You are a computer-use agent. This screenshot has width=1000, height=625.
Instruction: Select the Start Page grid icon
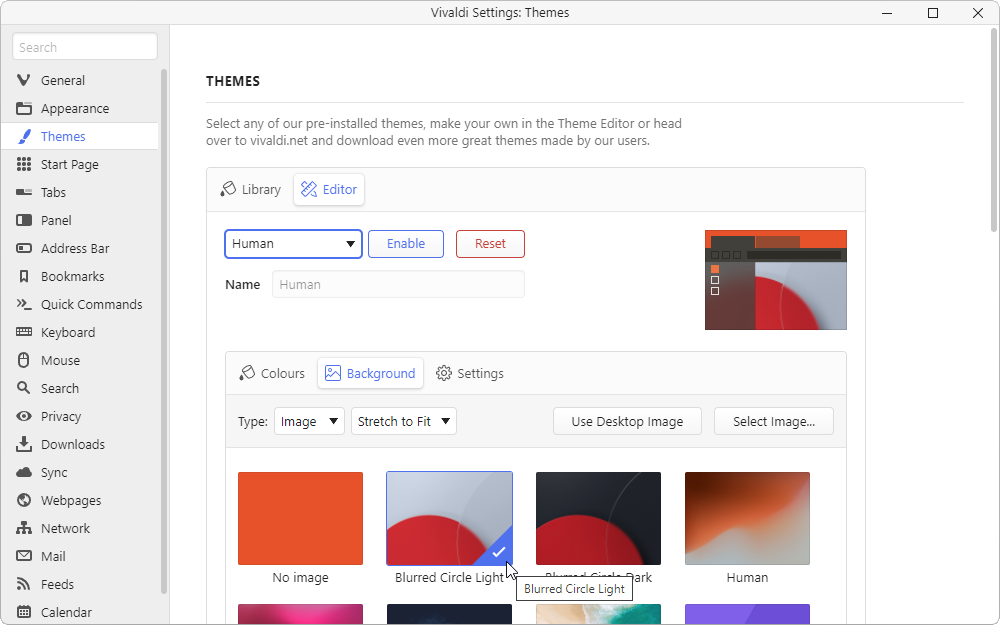24,164
